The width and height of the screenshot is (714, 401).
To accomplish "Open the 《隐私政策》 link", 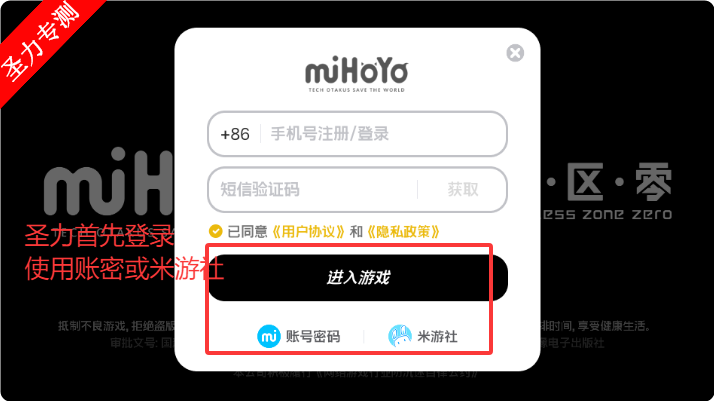I will click(x=403, y=232).
